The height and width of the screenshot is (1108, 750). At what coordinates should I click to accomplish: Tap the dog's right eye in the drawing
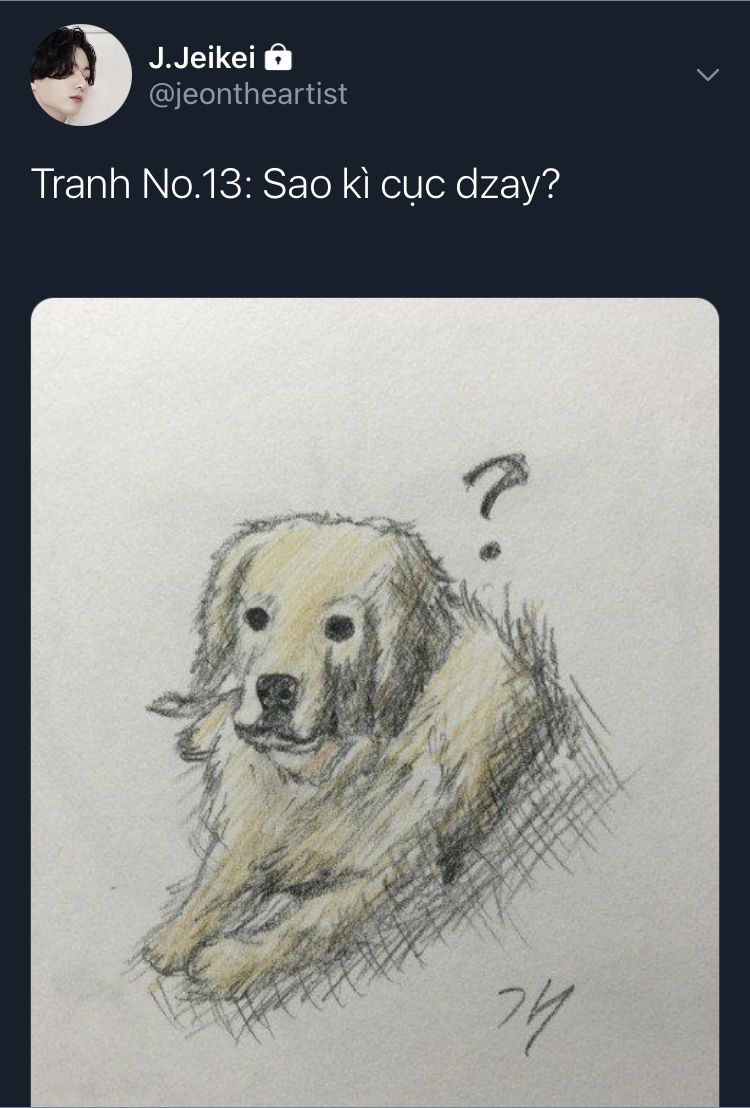pos(339,627)
